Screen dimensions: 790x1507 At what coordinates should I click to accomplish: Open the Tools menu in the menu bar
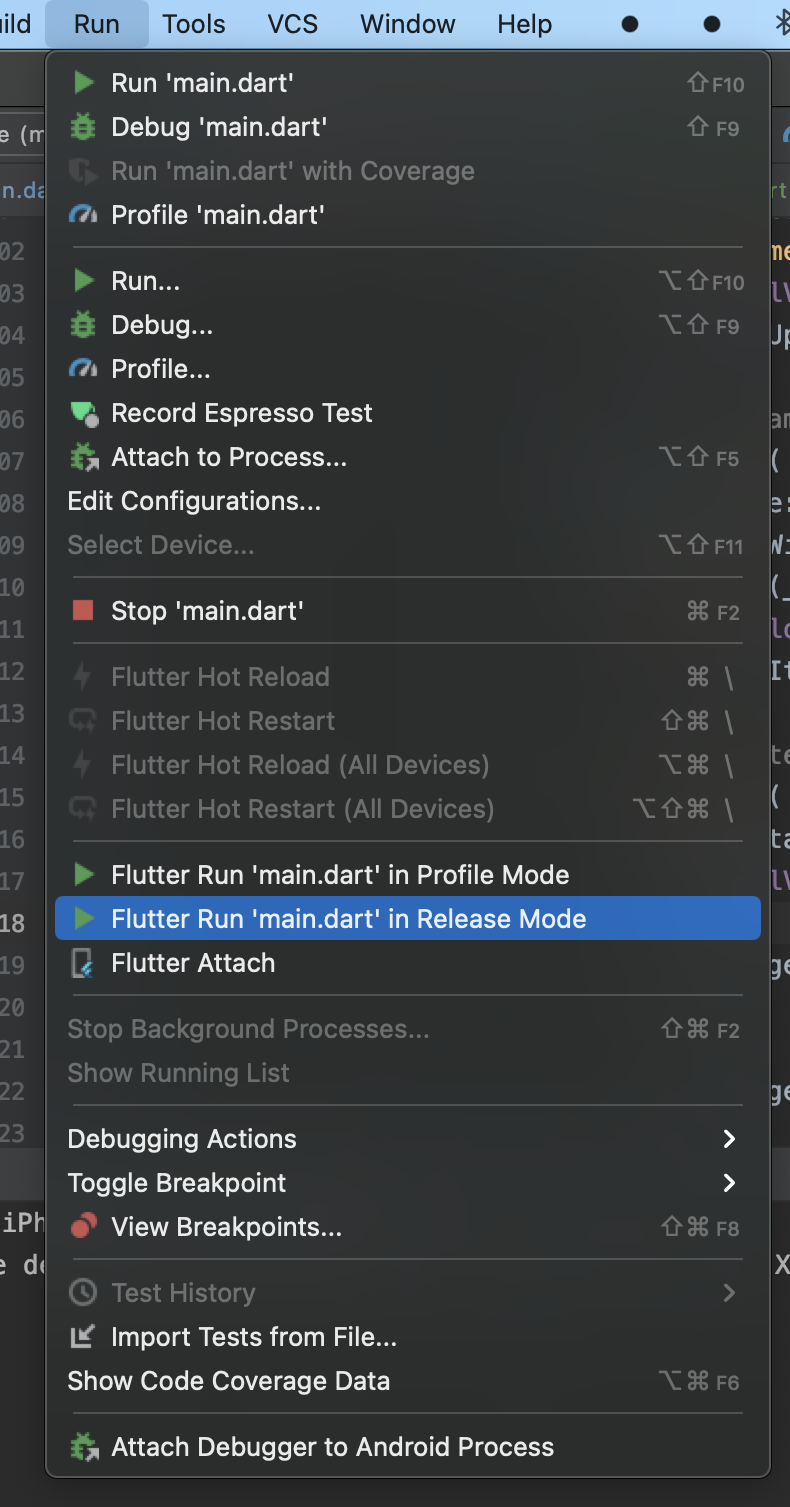pyautogui.click(x=194, y=24)
